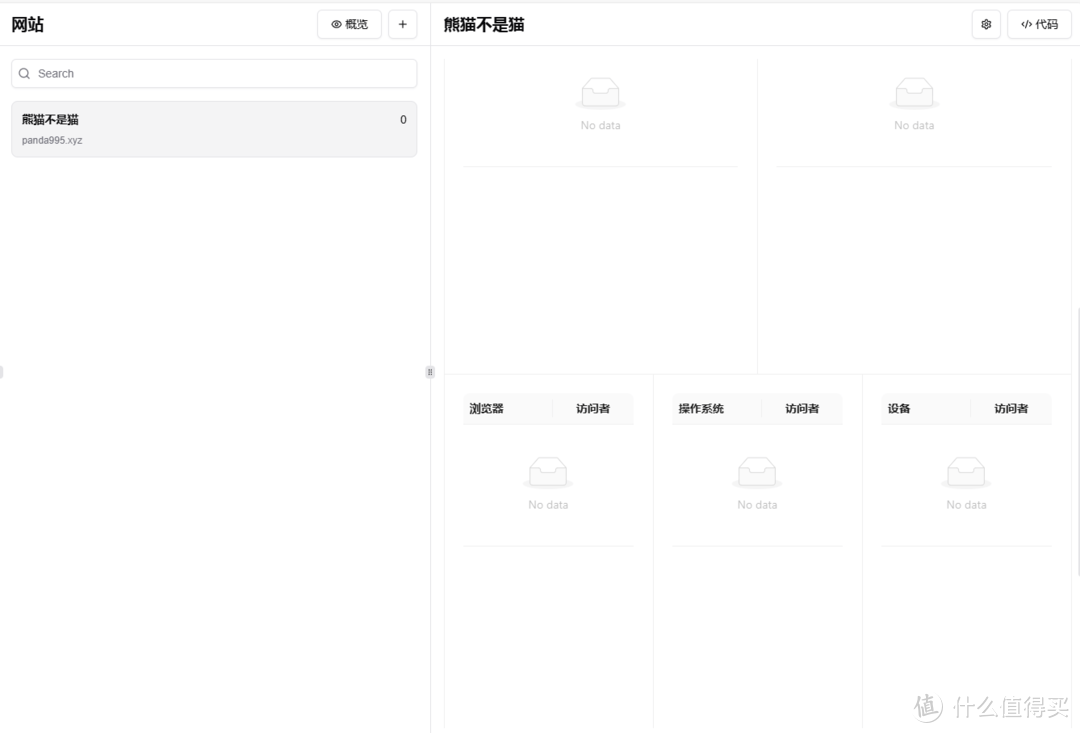This screenshot has height=733, width=1080.
Task: Open the tracking code via the 代码 button
Action: click(1039, 23)
